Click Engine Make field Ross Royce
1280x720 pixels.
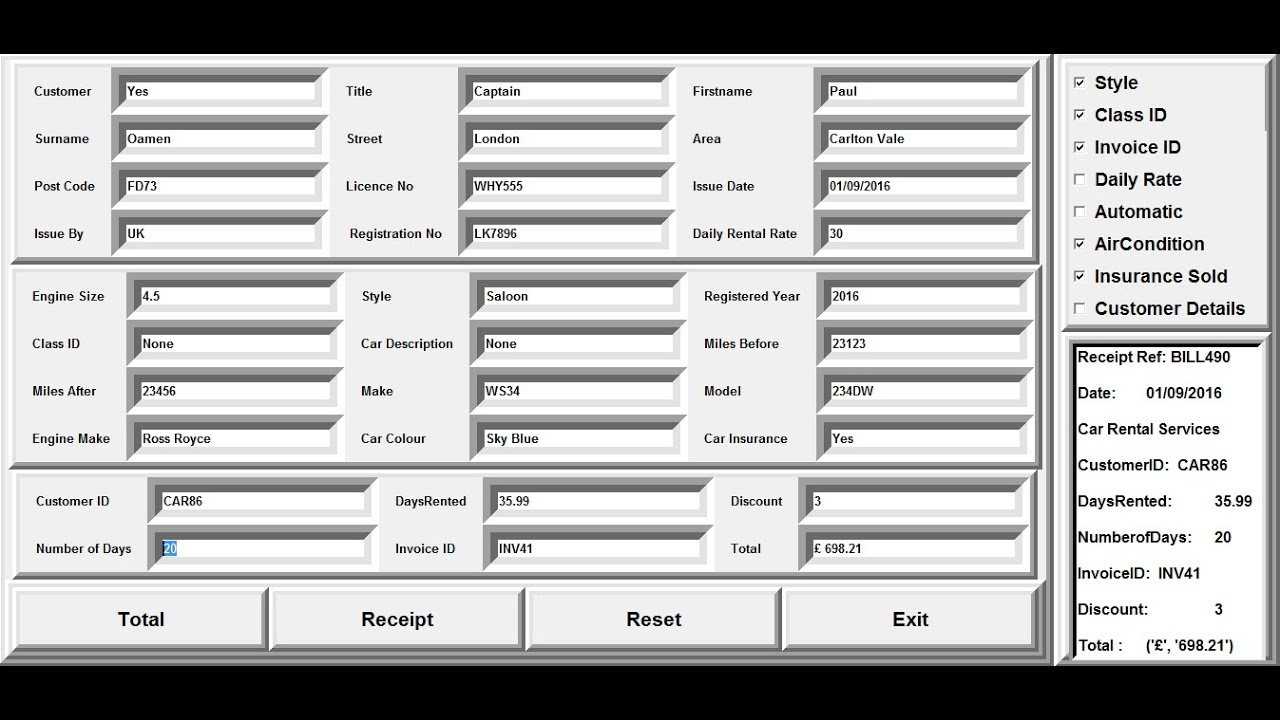235,438
